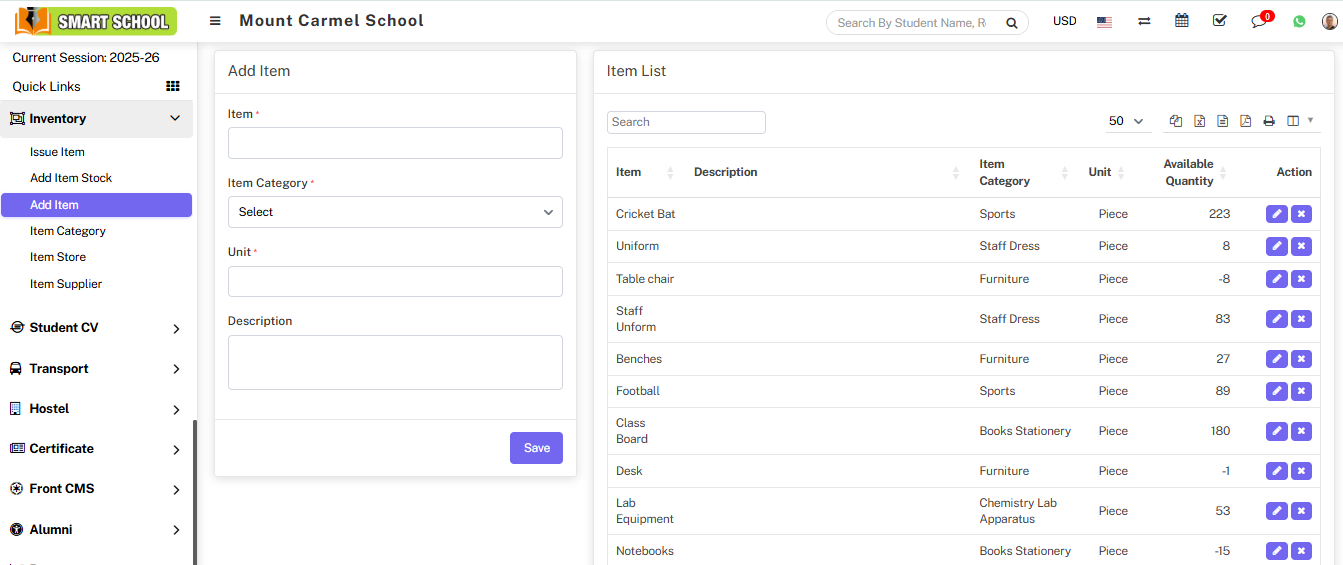Focus the Item name input field
Viewport: 1343px width, 565px height.
pyautogui.click(x=395, y=143)
